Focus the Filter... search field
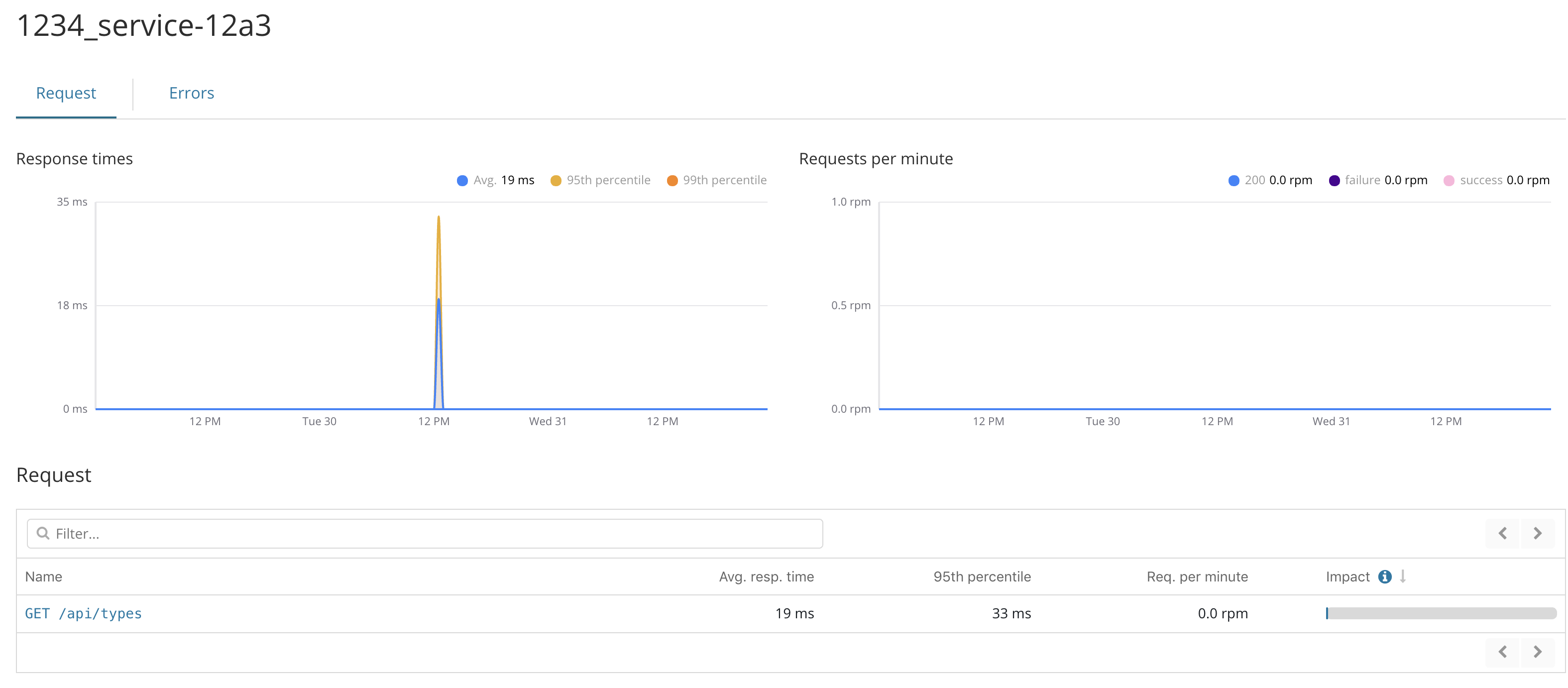The image size is (1568, 688). click(425, 533)
